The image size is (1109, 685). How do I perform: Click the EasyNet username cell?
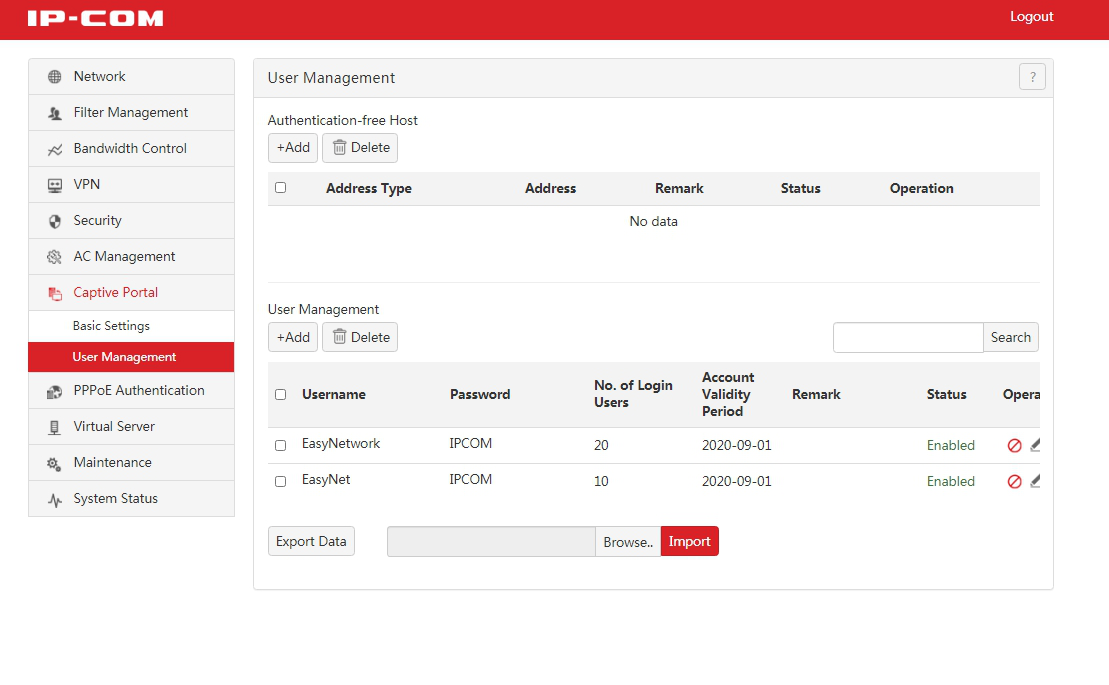coord(326,479)
